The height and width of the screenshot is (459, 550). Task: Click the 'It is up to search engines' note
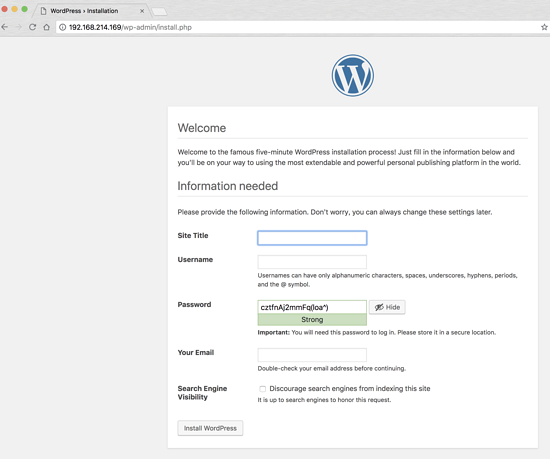click(x=324, y=400)
